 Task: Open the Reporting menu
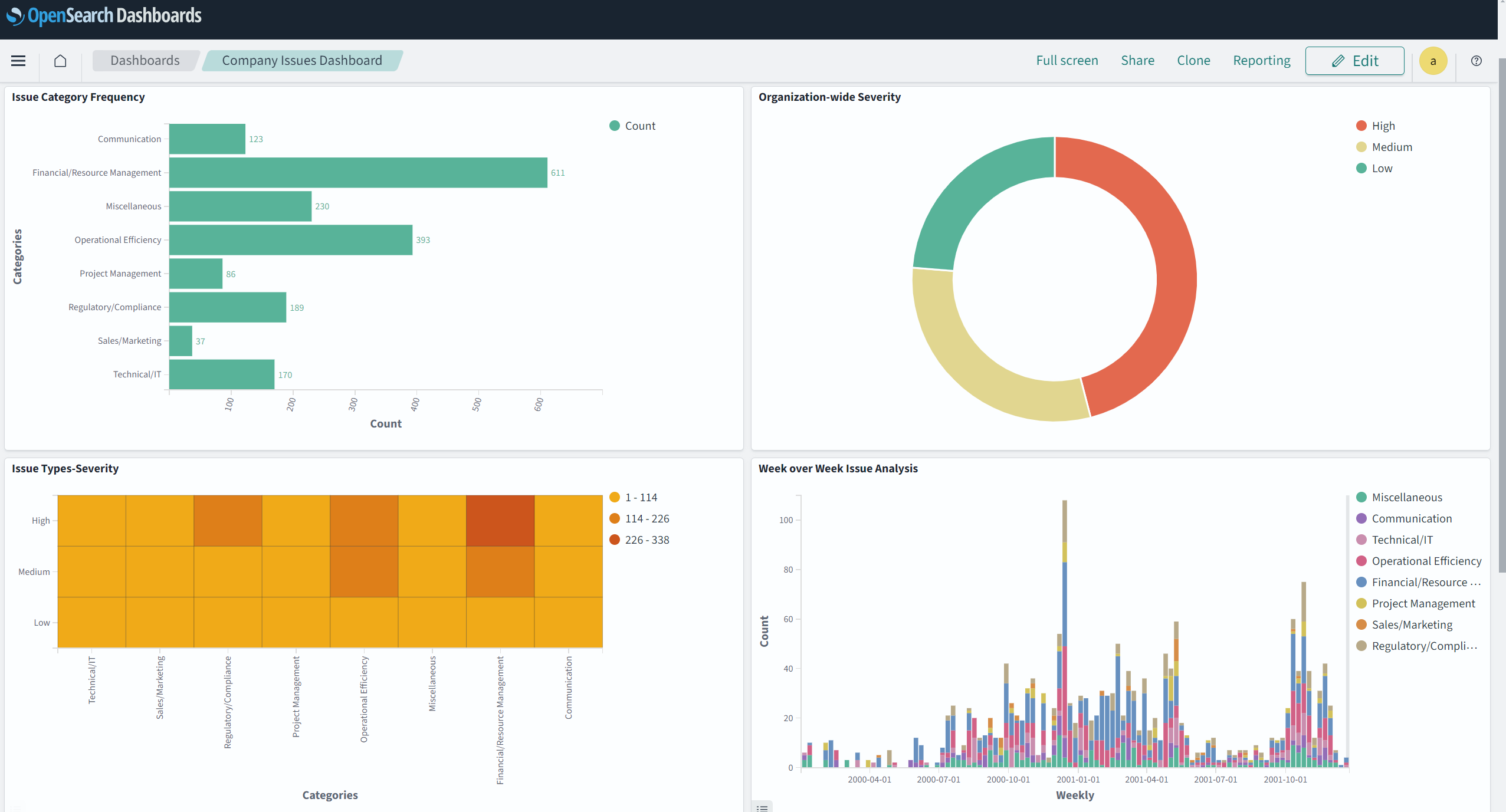coord(1261,61)
